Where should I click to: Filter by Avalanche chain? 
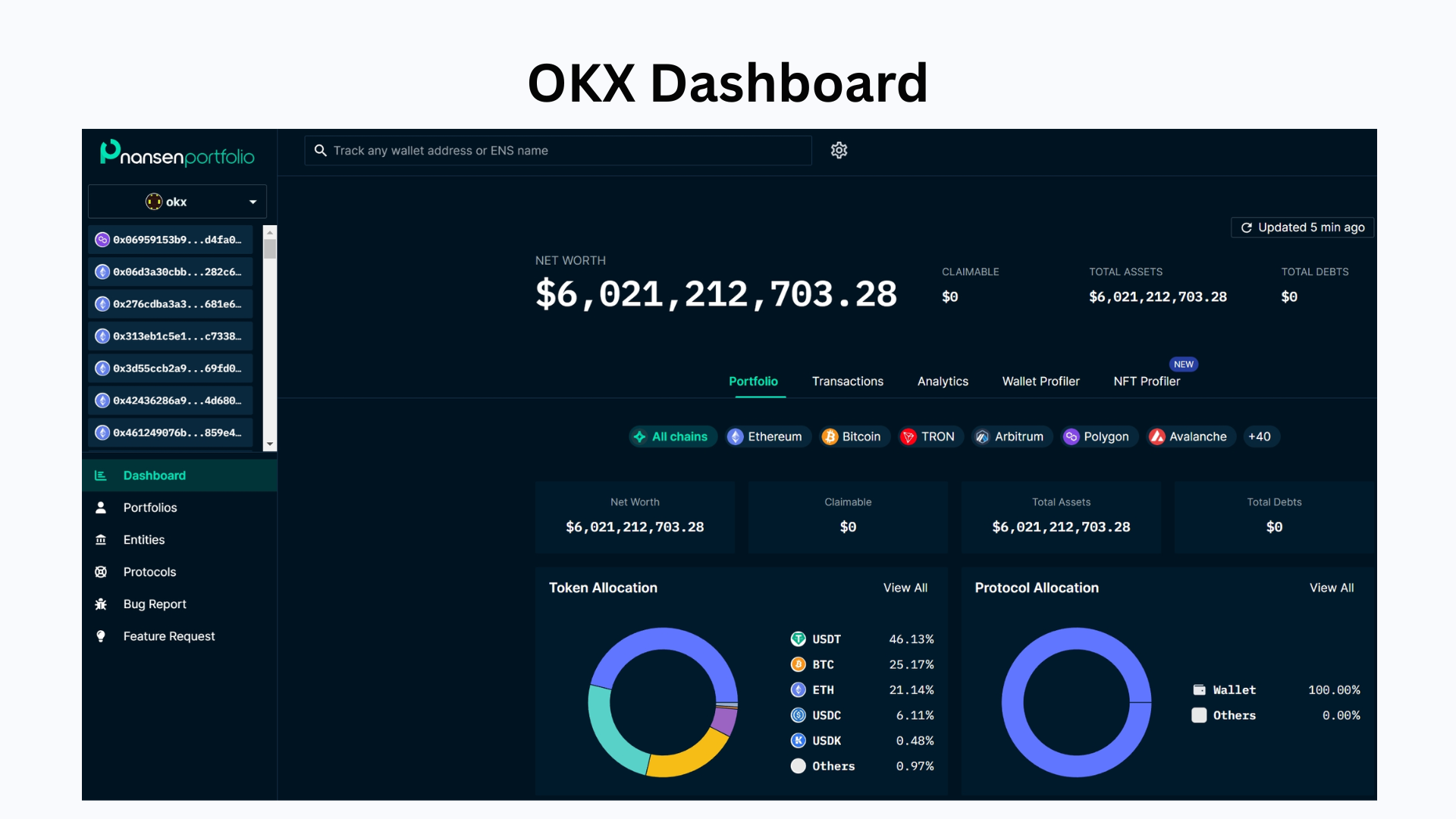pyautogui.click(x=1190, y=436)
